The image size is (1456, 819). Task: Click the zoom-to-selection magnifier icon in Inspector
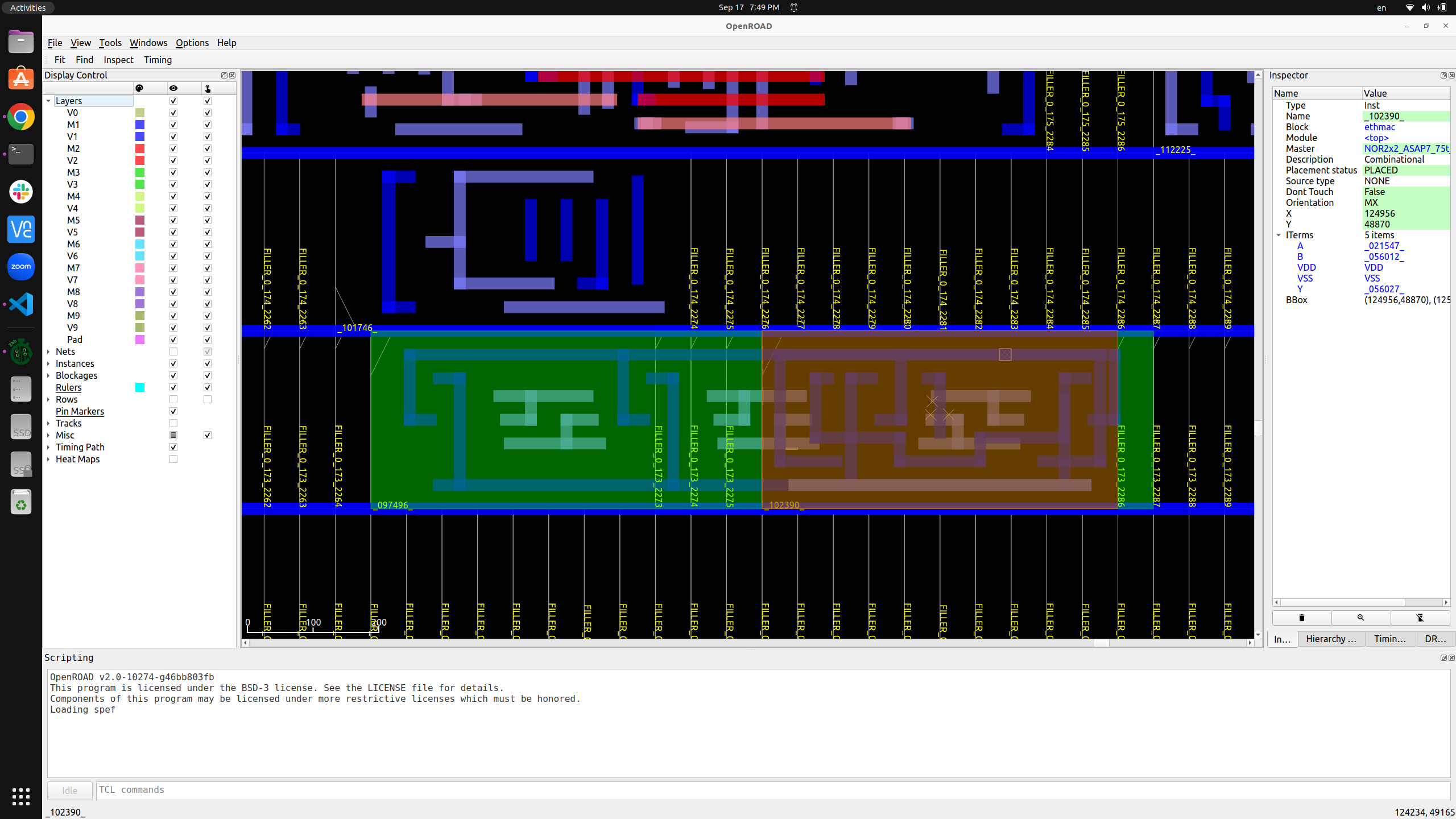[x=1361, y=618]
